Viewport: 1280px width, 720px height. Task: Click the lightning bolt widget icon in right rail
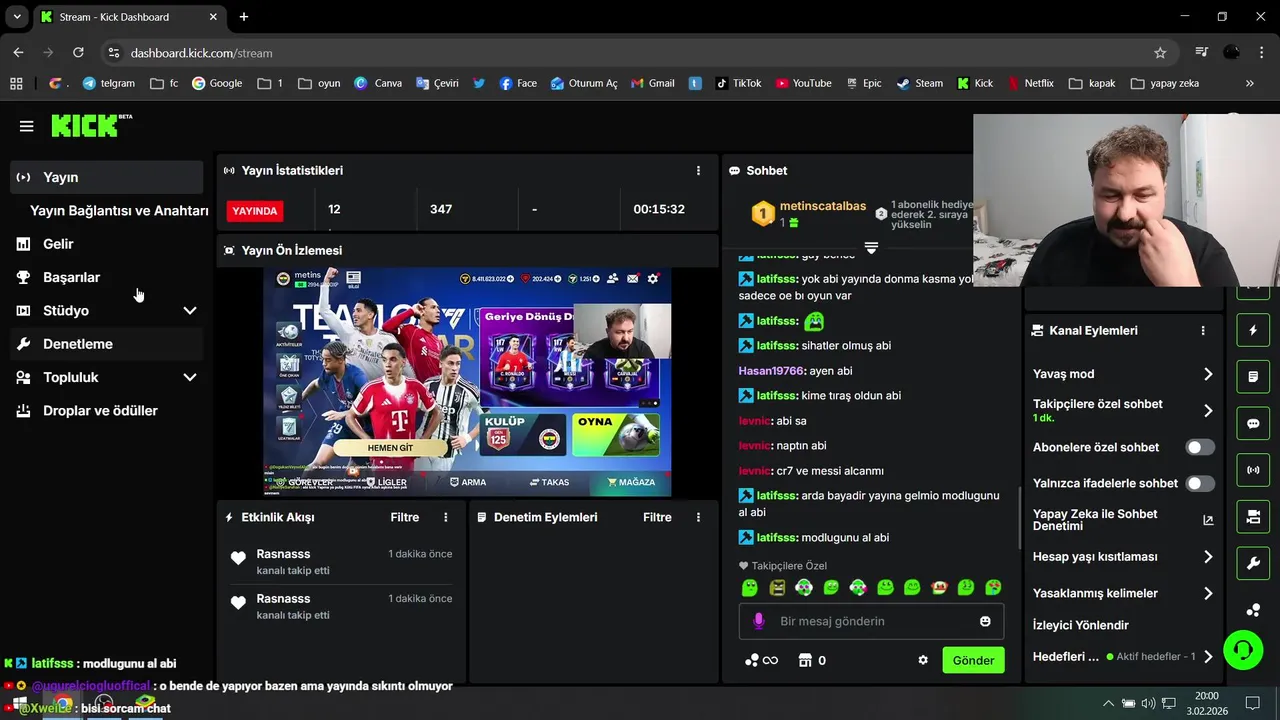1253,330
